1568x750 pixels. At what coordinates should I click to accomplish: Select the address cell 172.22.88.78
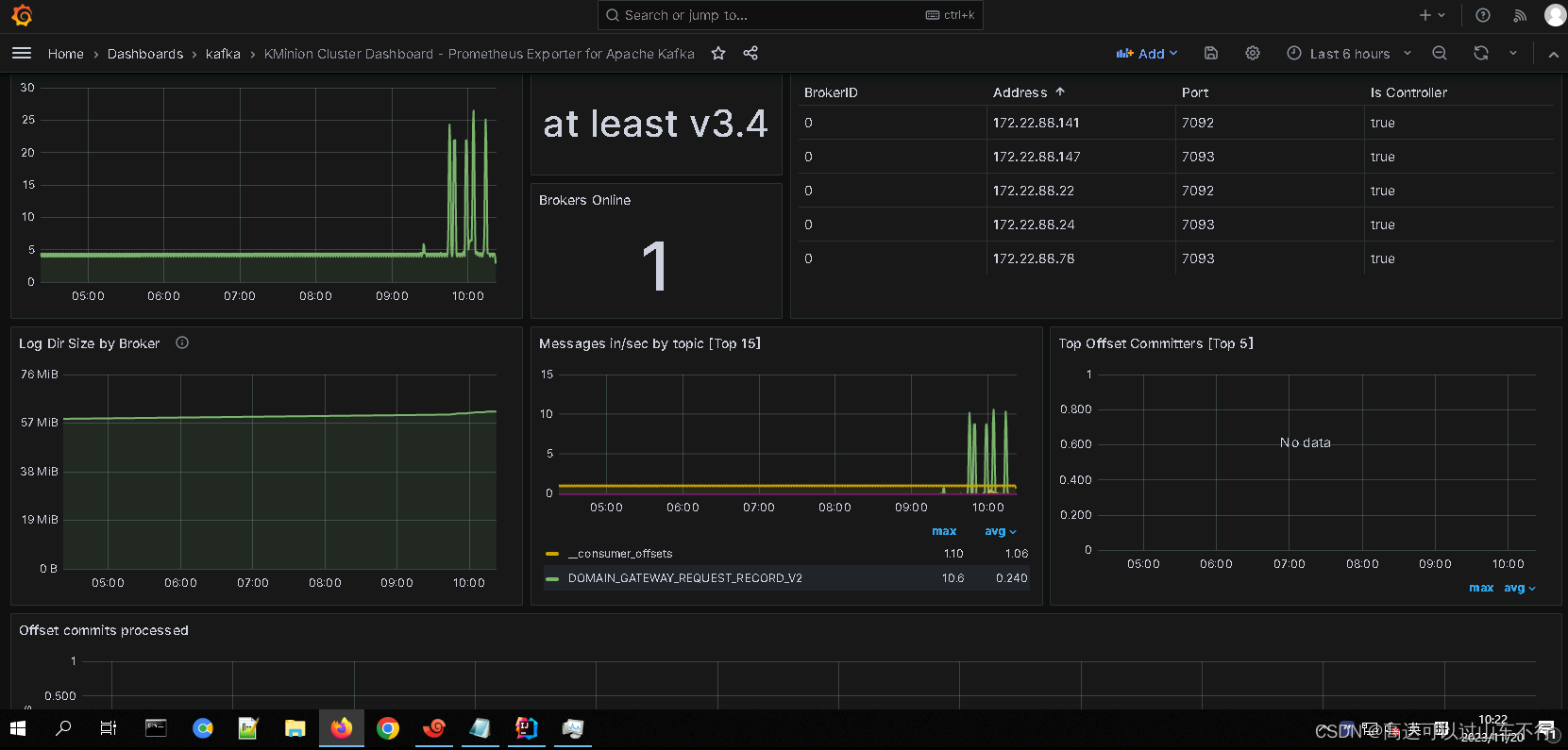1033,258
